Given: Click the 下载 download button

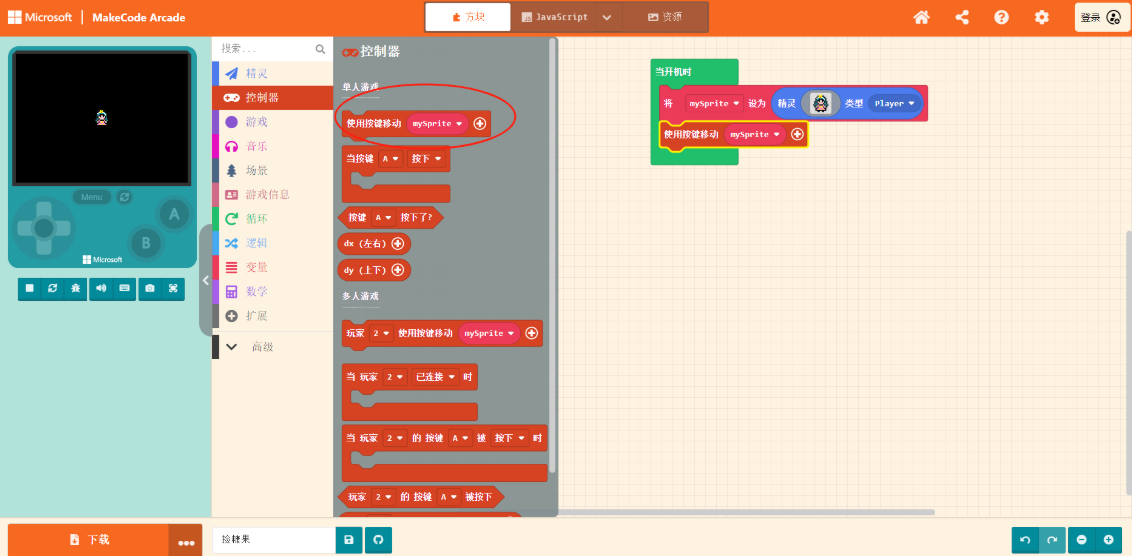Looking at the screenshot, I should coord(89,540).
